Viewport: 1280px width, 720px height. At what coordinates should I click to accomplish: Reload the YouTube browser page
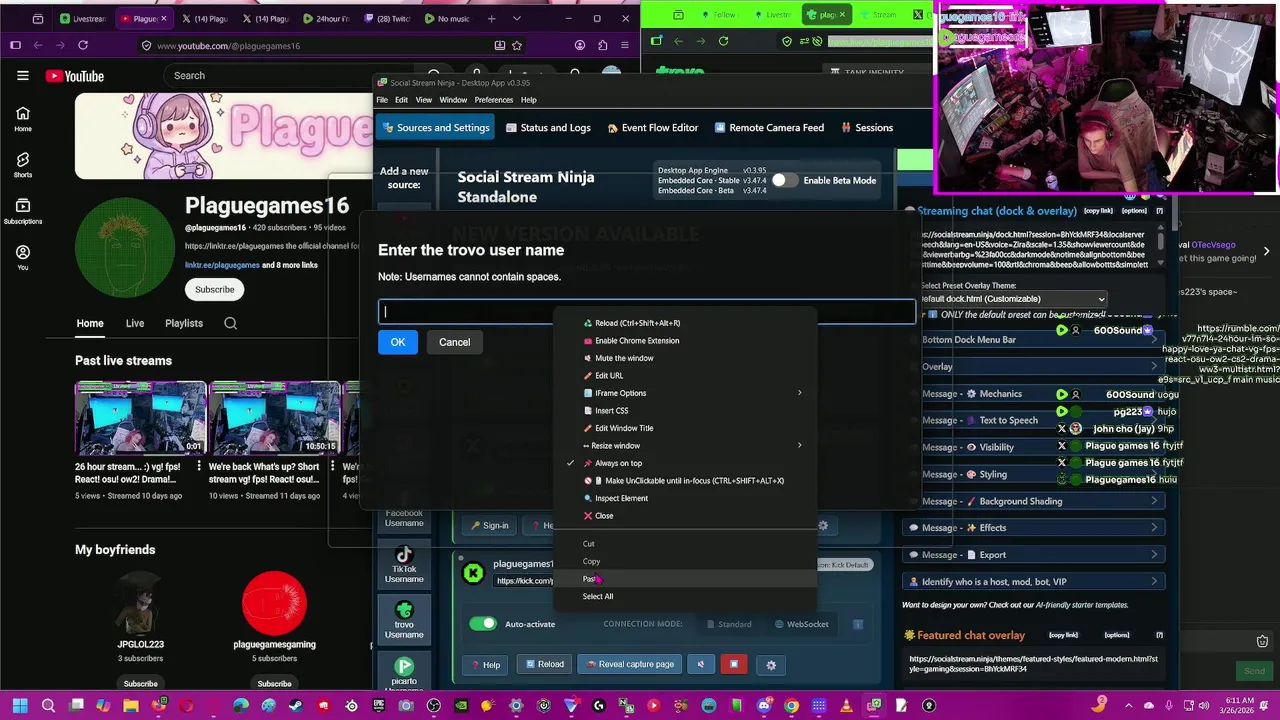(83, 45)
